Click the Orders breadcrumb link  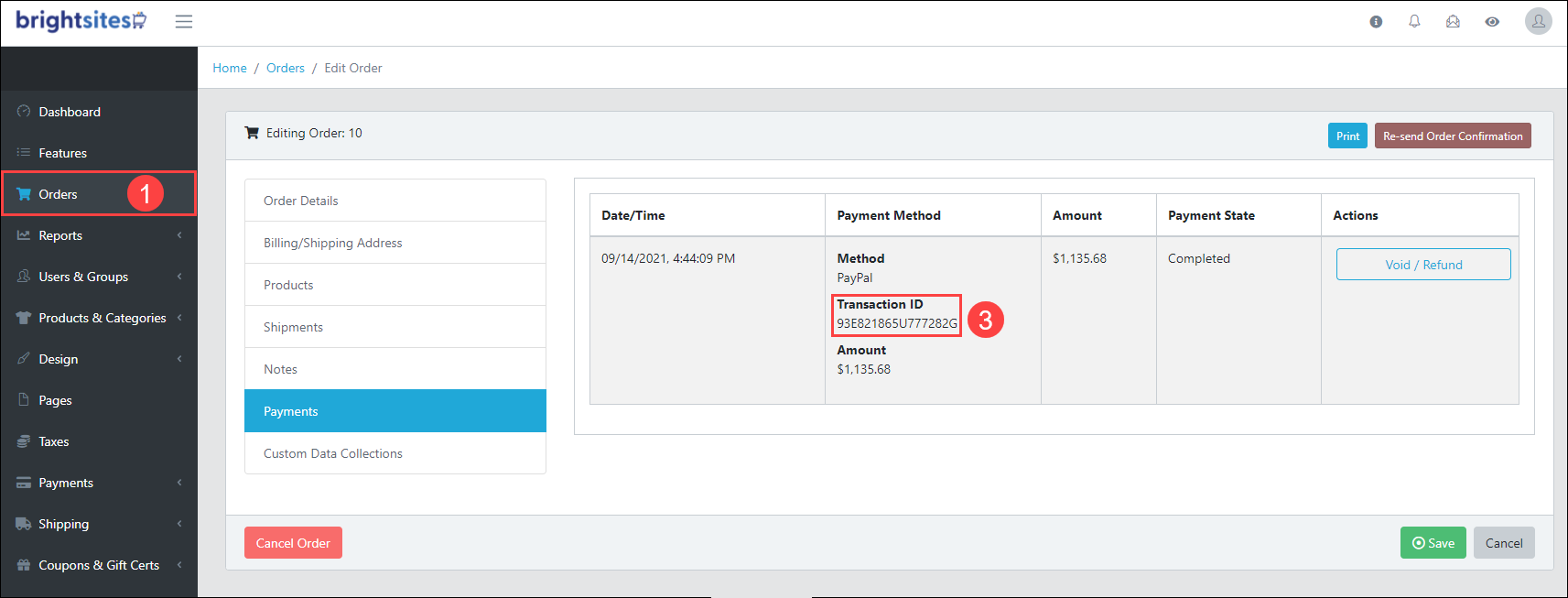[286, 68]
